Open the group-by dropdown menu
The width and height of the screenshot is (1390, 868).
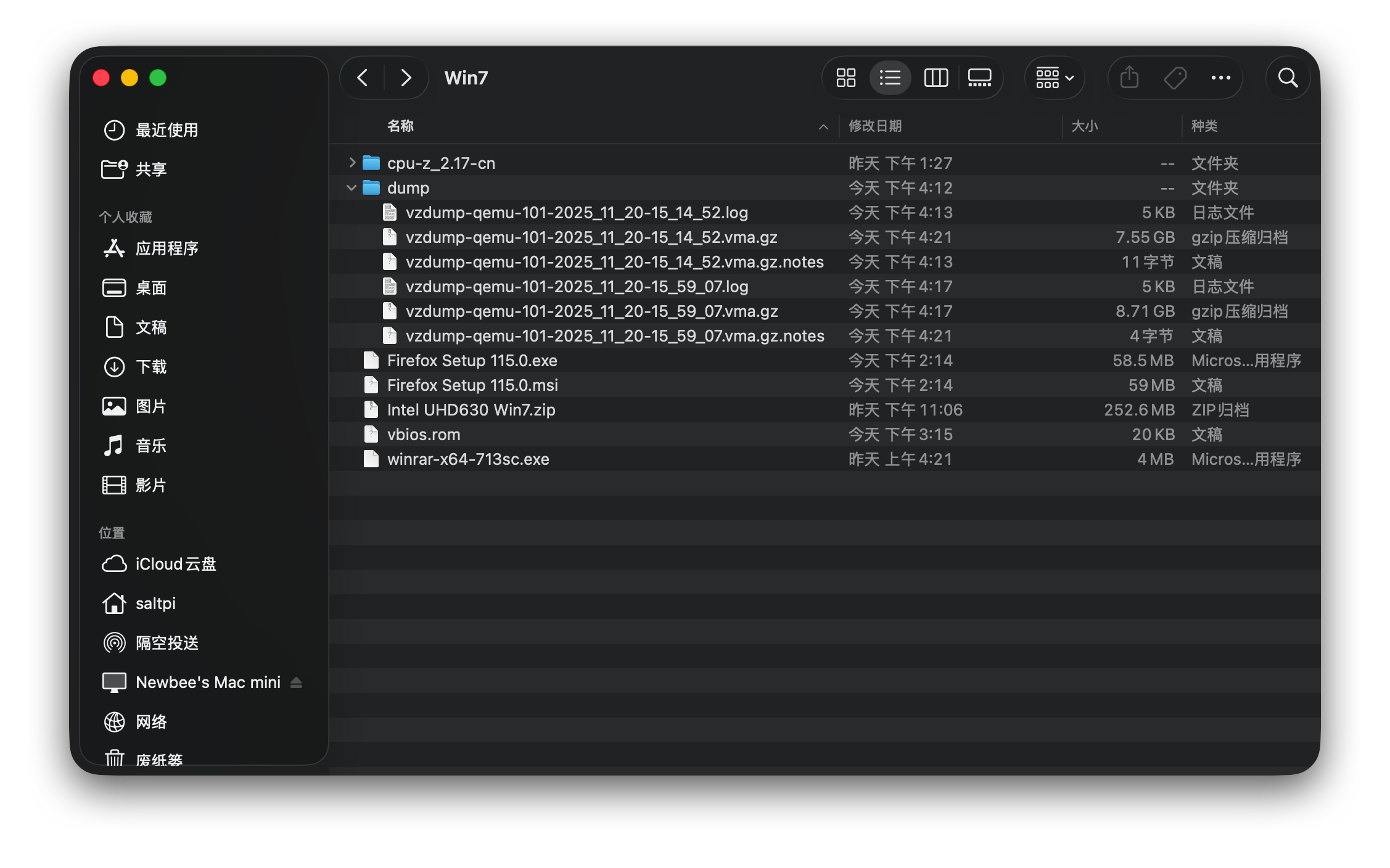coord(1055,78)
